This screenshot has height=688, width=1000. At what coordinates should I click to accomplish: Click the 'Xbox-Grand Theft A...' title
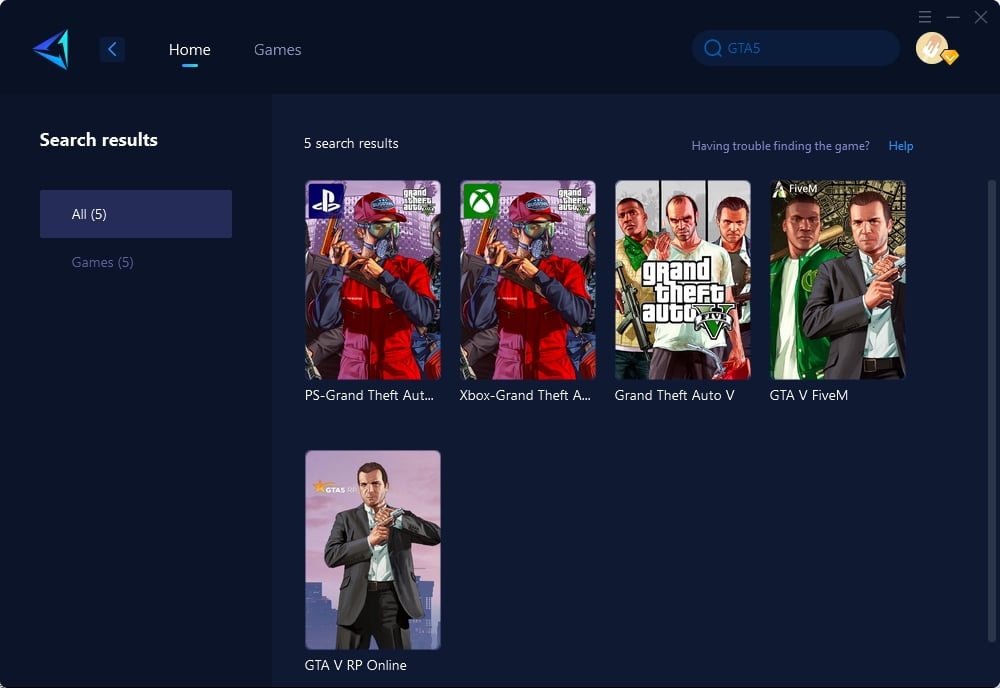point(526,395)
